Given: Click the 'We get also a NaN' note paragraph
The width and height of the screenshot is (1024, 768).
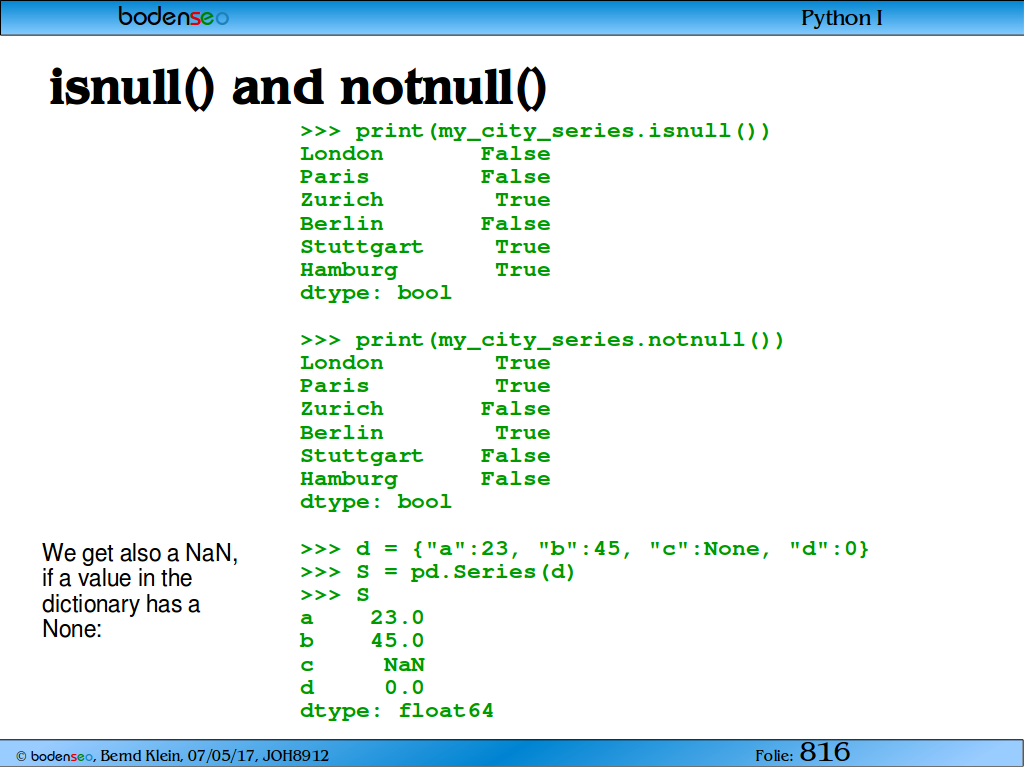Looking at the screenshot, I should pos(140,590).
